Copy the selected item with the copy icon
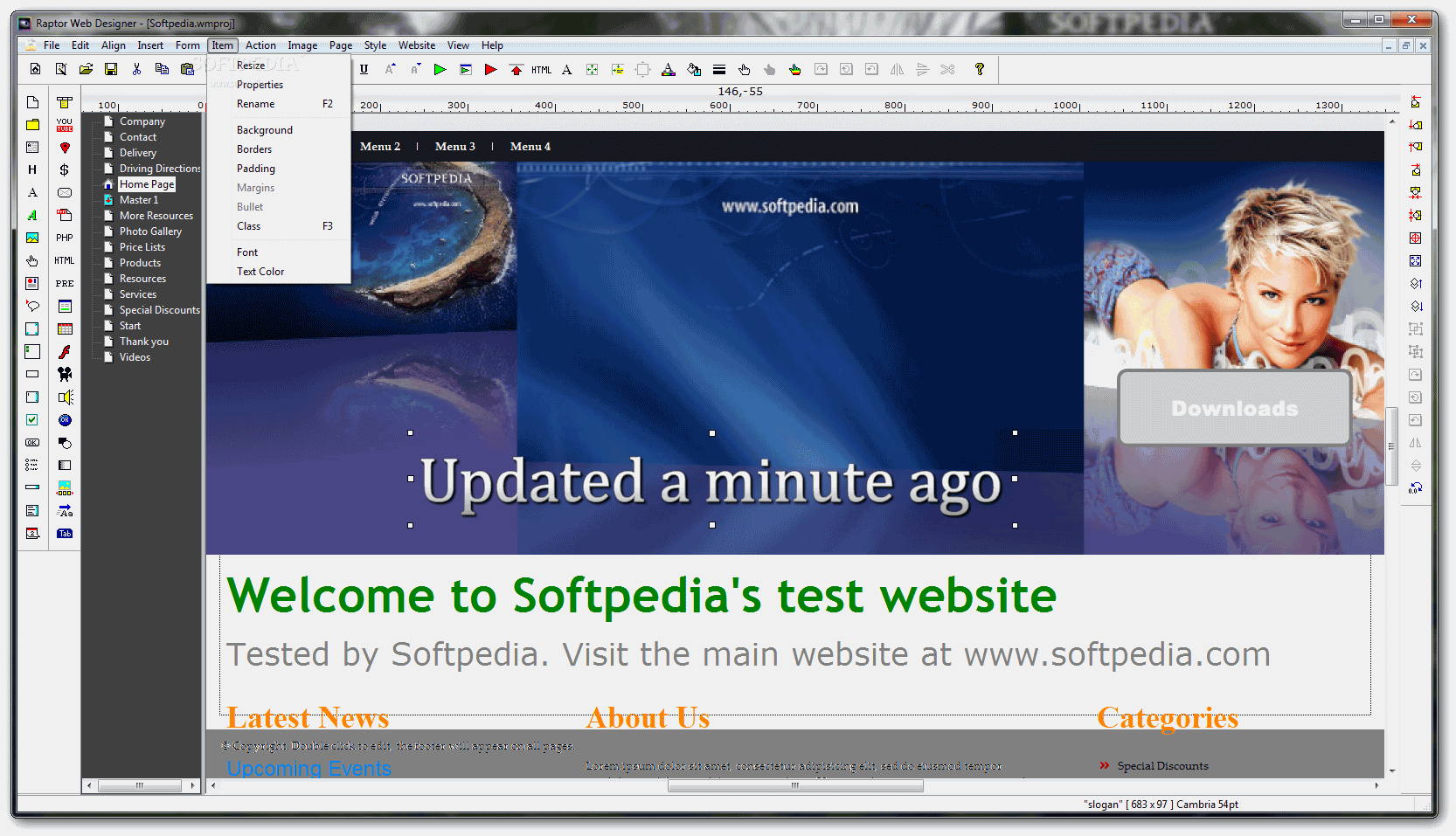Screen dimensions: 1456x836 162,69
